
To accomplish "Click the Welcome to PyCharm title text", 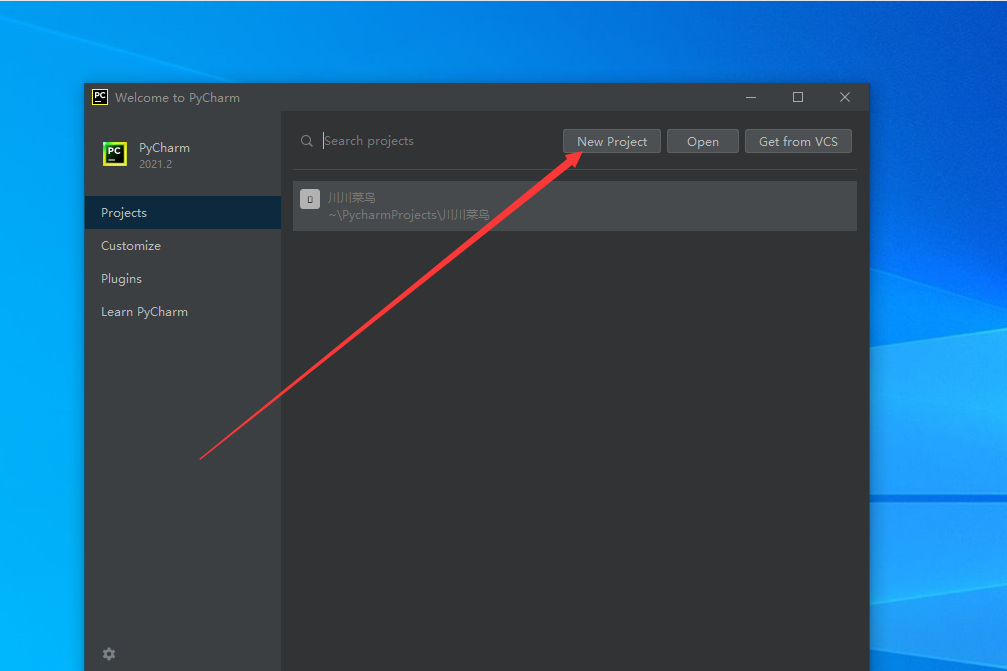I will pyautogui.click(x=177, y=98).
